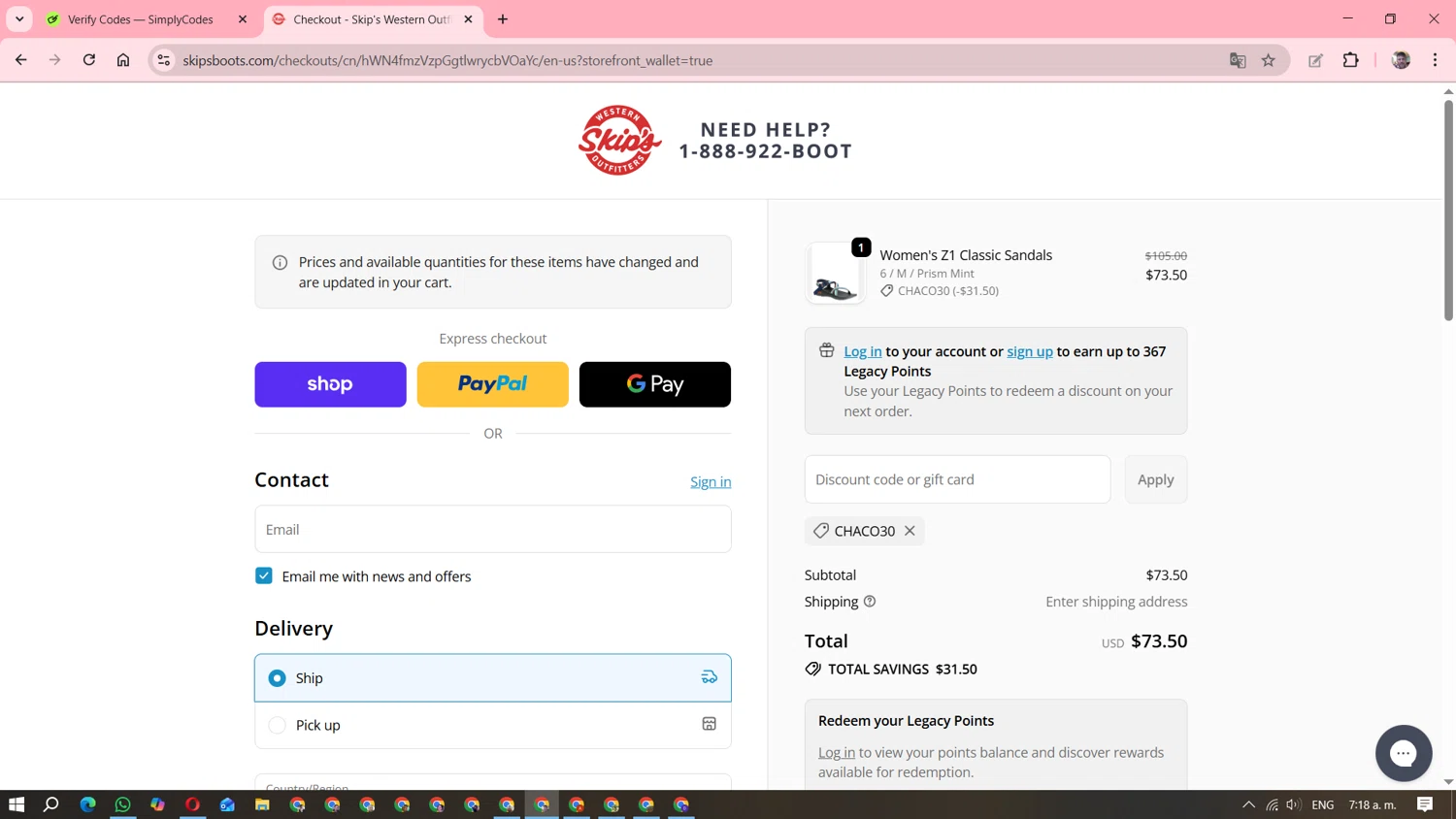Viewport: 1456px width, 819px height.
Task: Open Windows taskbar search
Action: (51, 804)
